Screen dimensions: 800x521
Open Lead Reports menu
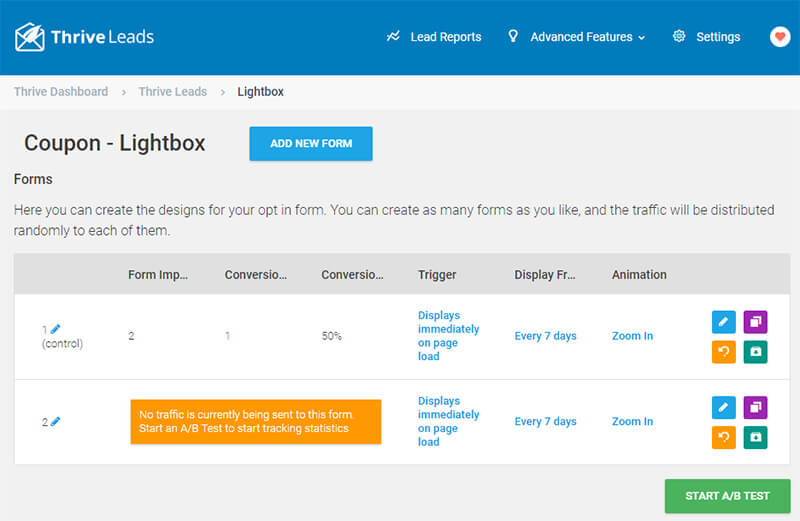tap(445, 37)
